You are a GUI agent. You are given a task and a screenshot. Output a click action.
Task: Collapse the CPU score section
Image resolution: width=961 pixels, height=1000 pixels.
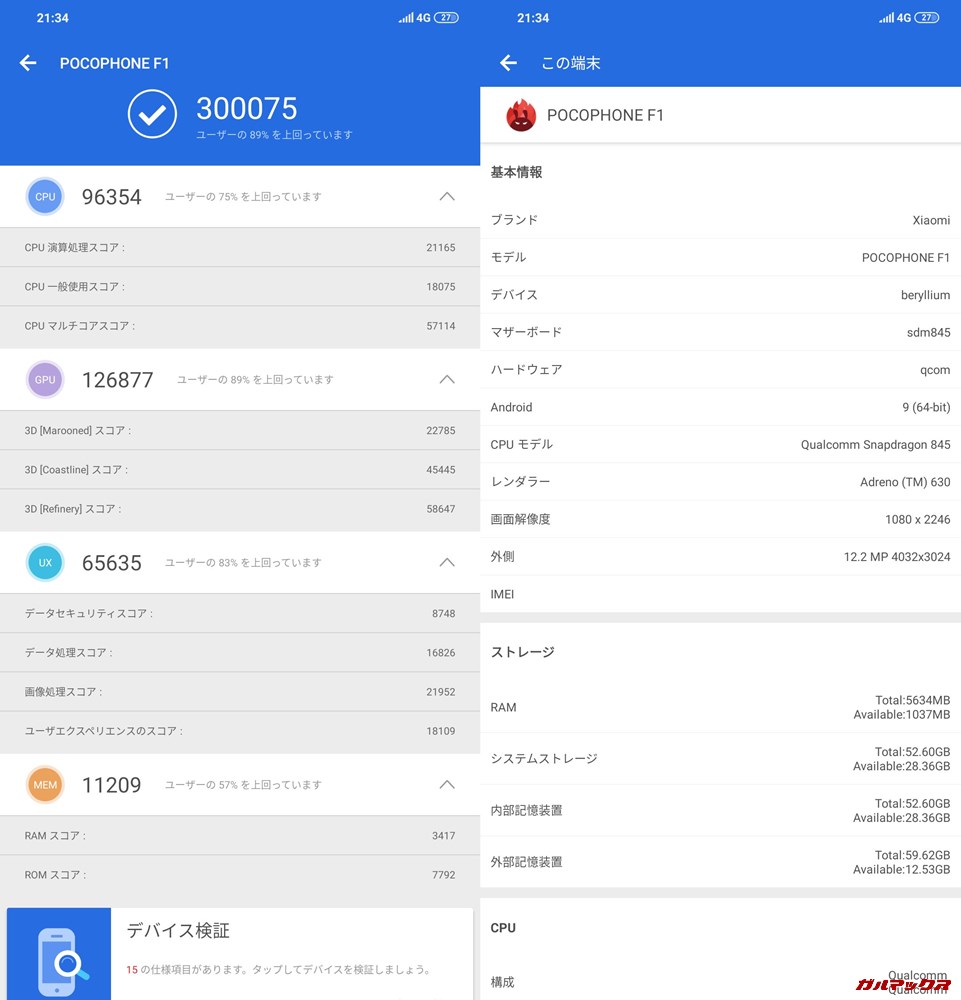point(447,196)
